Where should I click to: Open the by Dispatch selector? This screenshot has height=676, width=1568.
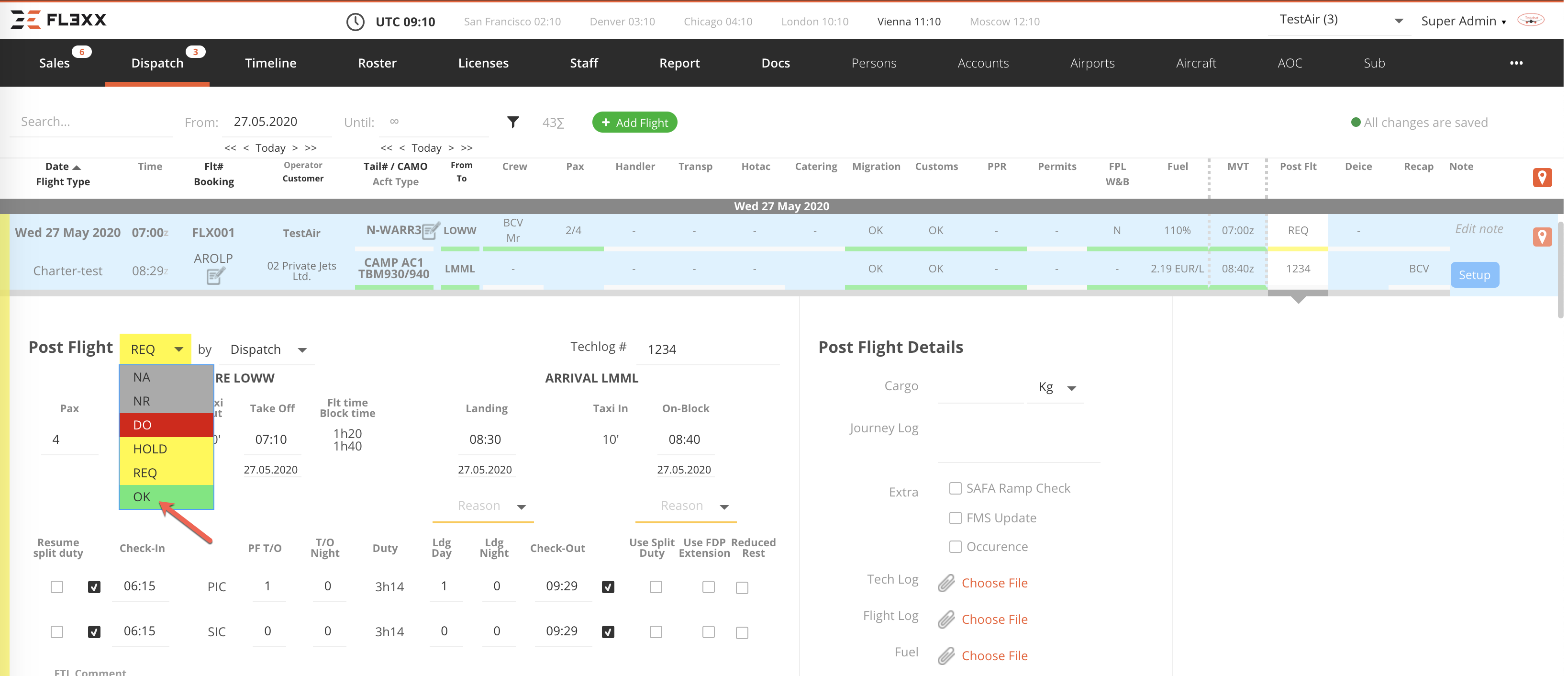(268, 349)
